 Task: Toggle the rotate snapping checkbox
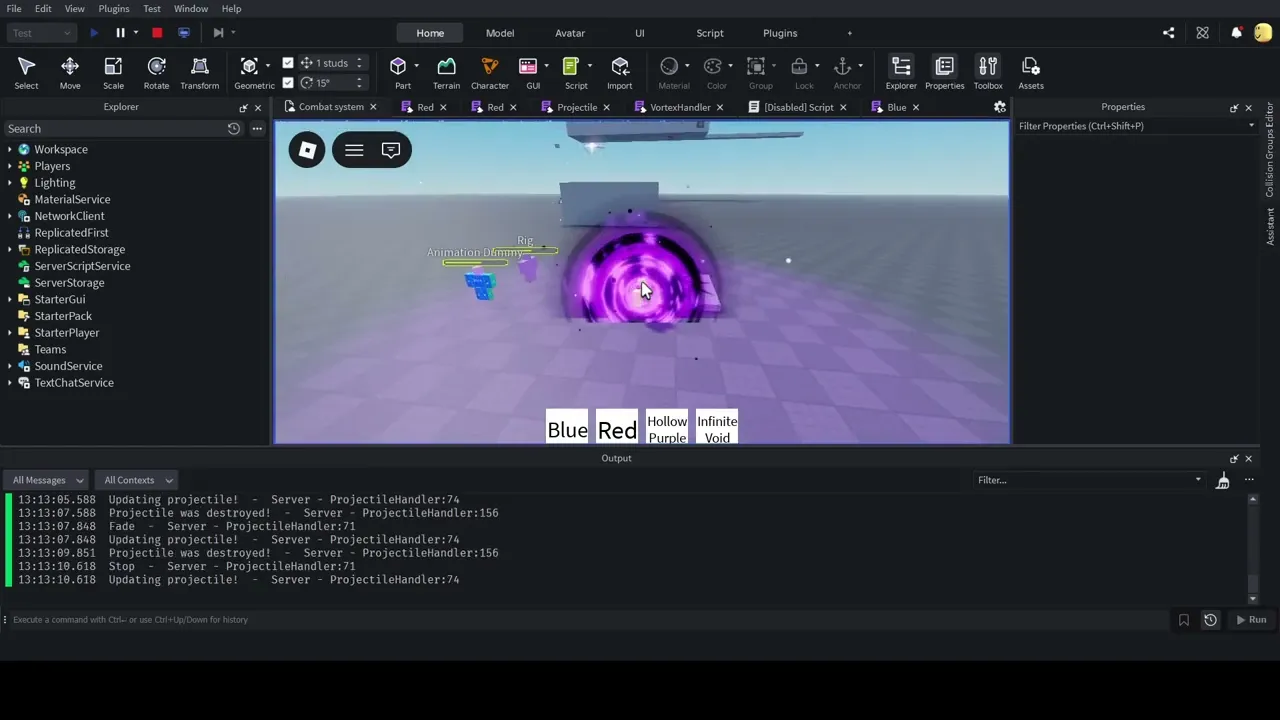(x=288, y=83)
